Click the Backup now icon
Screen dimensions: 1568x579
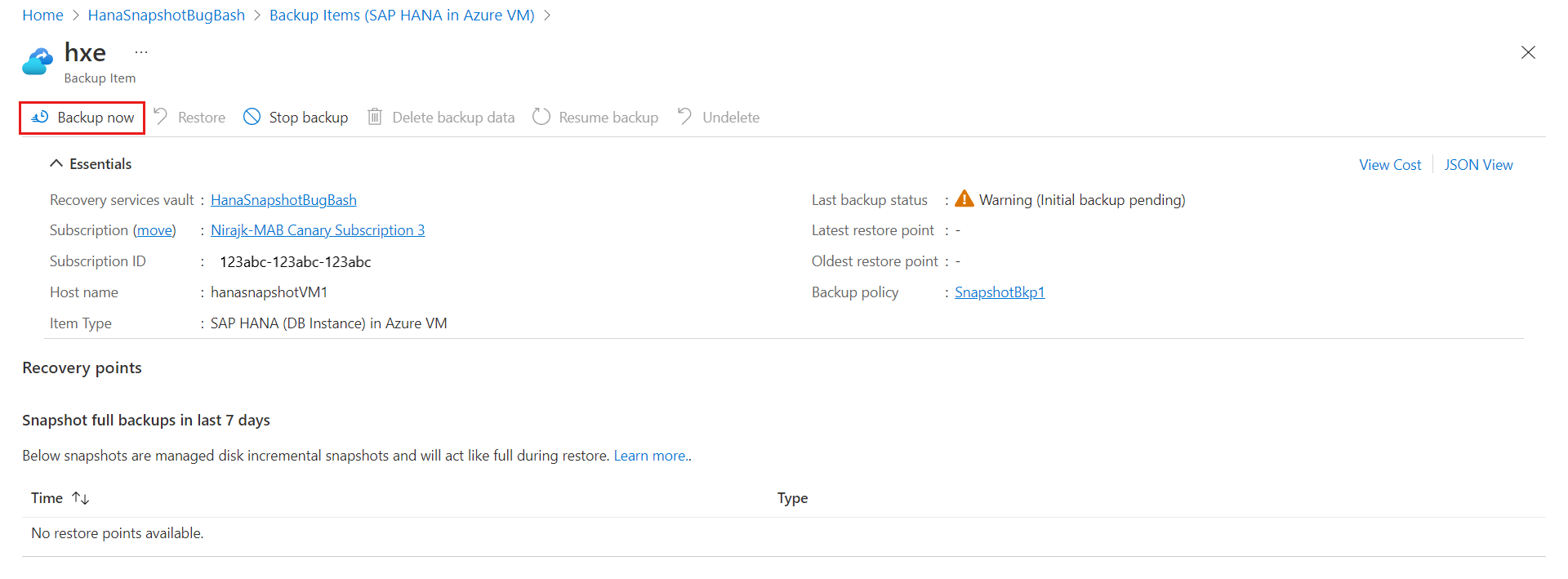(40, 118)
